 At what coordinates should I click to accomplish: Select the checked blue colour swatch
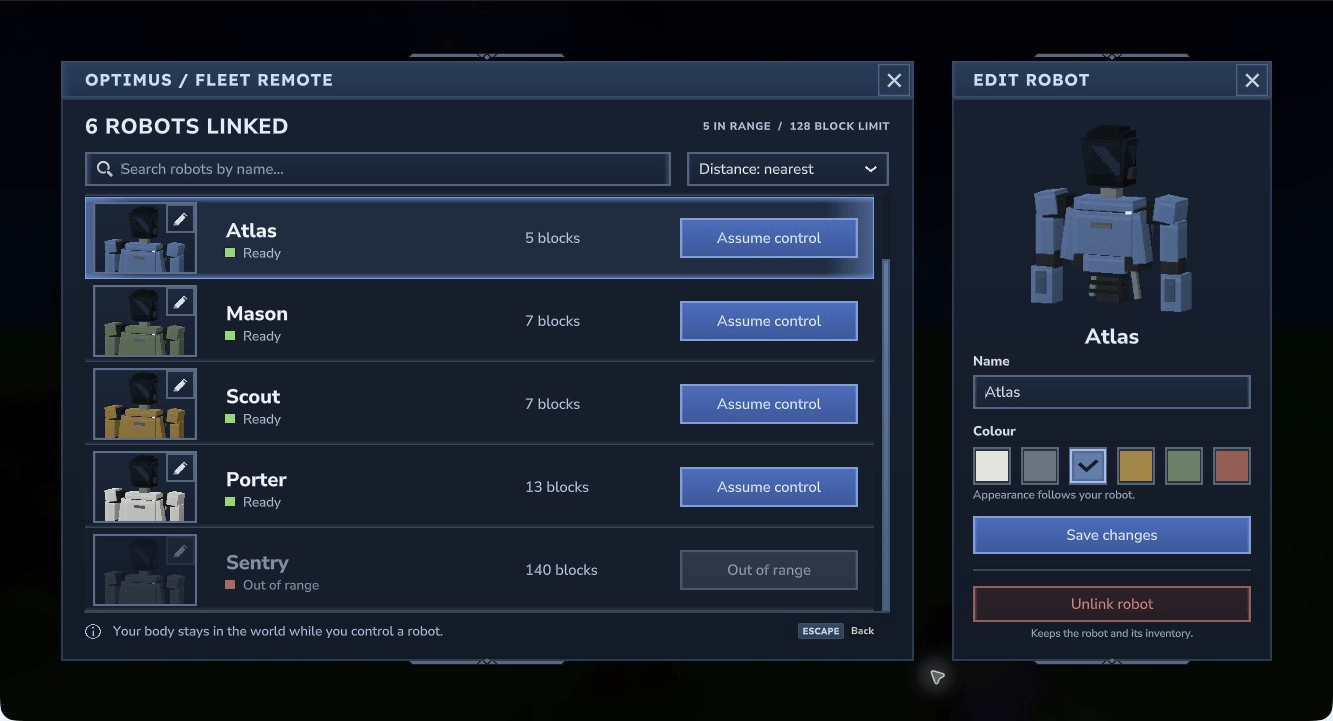tap(1088, 466)
